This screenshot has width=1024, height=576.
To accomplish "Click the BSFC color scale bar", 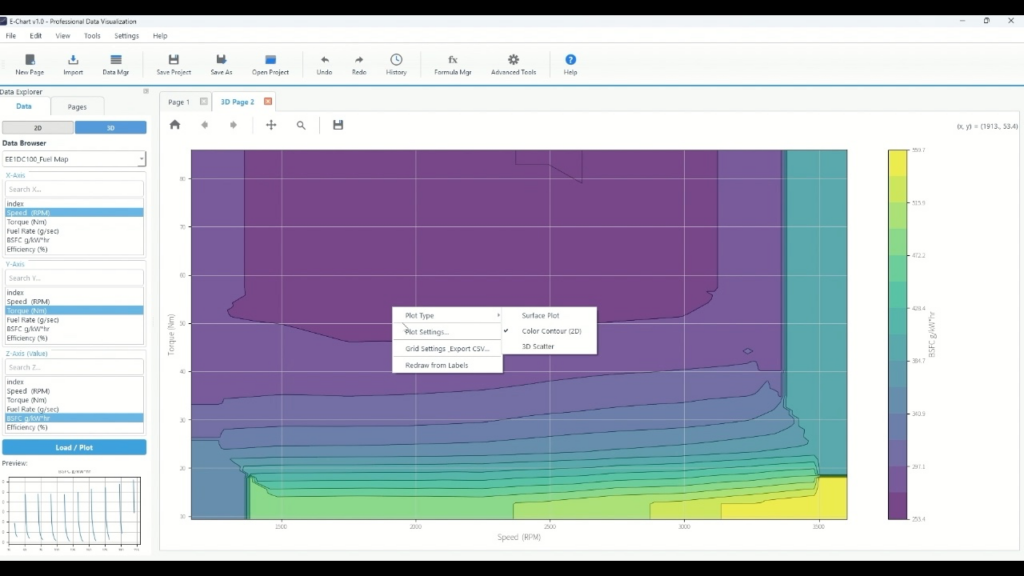I will tap(899, 334).
